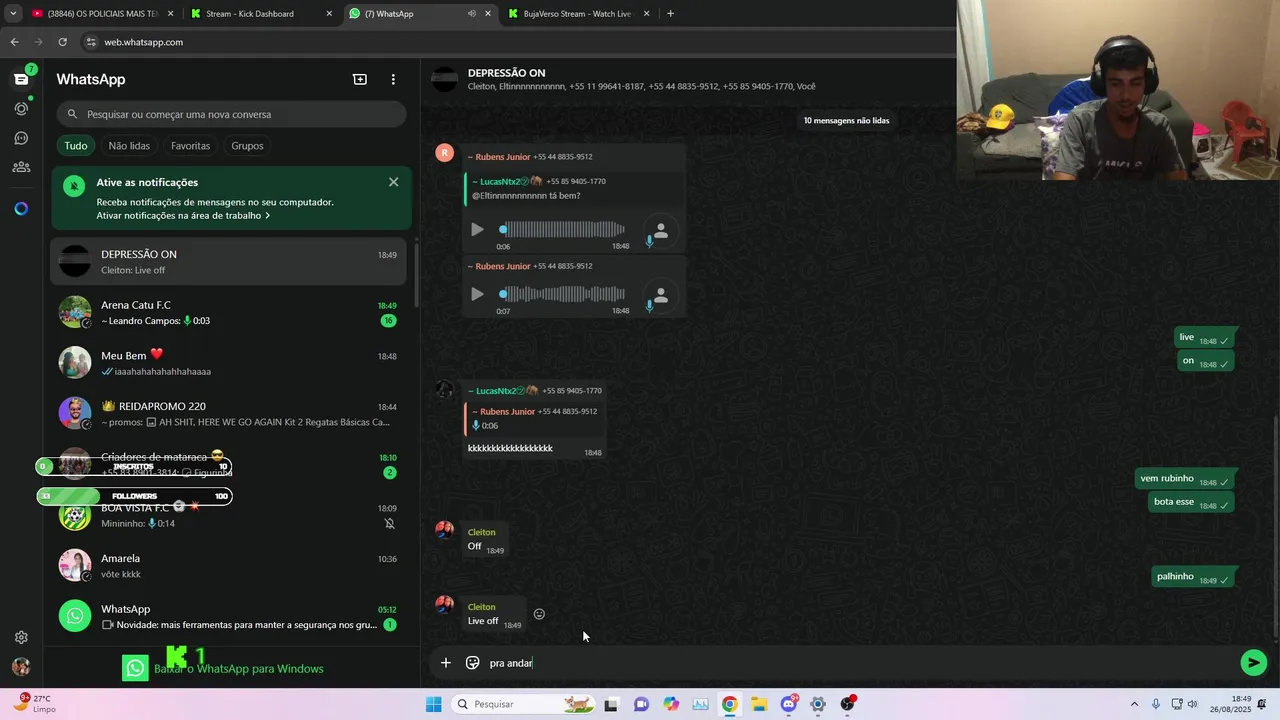
Task: Click the search conversations field
Action: click(231, 114)
